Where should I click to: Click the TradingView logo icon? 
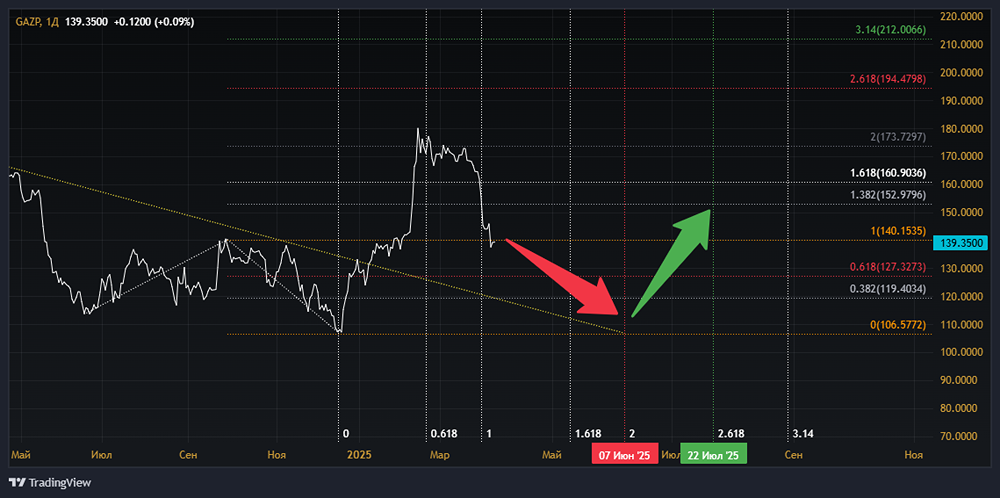[x=17, y=482]
